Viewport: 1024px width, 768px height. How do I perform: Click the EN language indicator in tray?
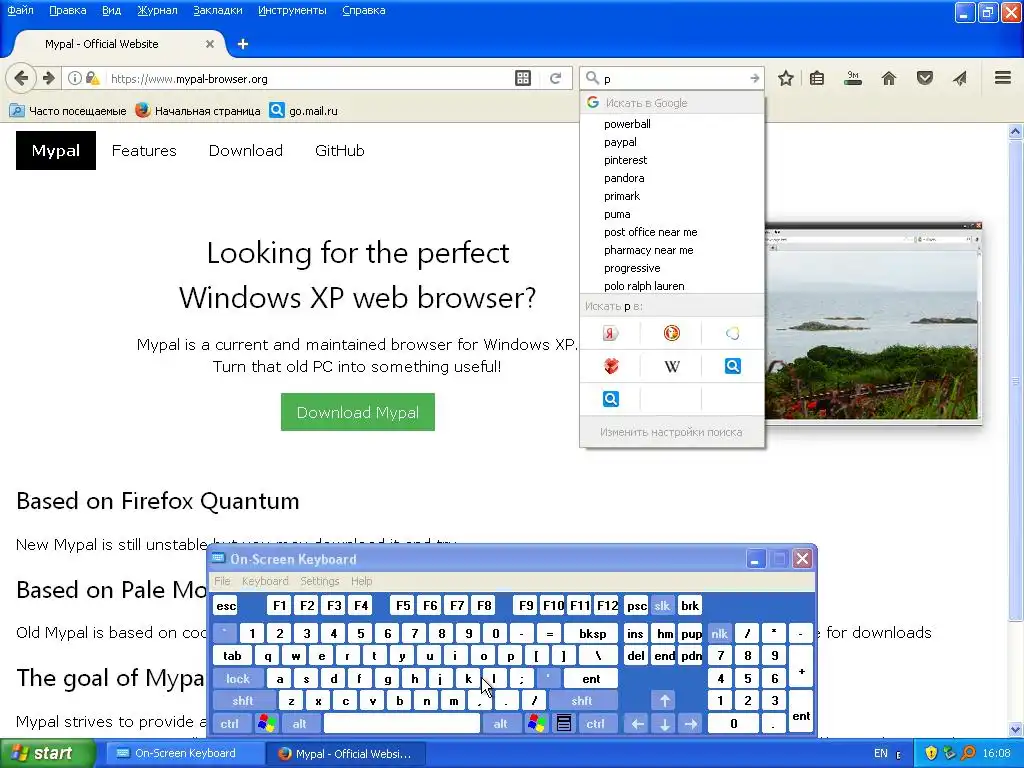(x=880, y=754)
